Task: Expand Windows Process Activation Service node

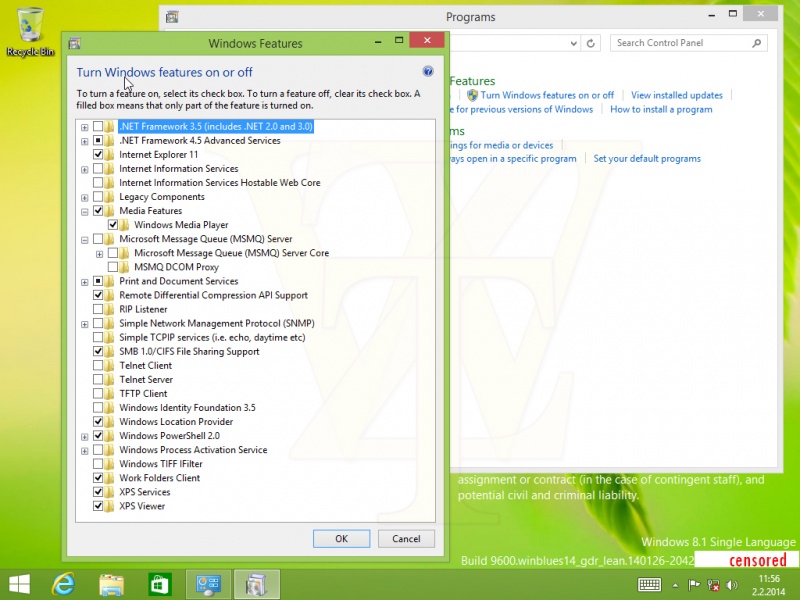Action: tap(85, 451)
